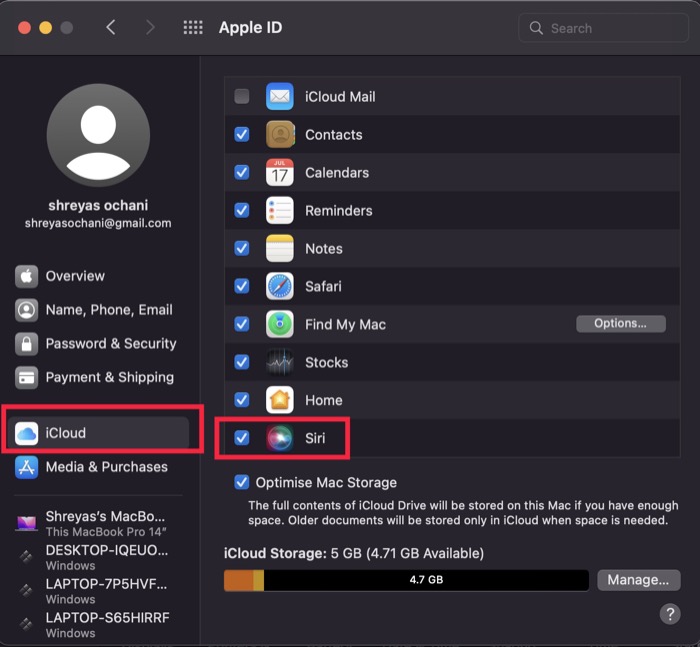Click the Siri app icon
This screenshot has height=647, width=700.
[279, 438]
